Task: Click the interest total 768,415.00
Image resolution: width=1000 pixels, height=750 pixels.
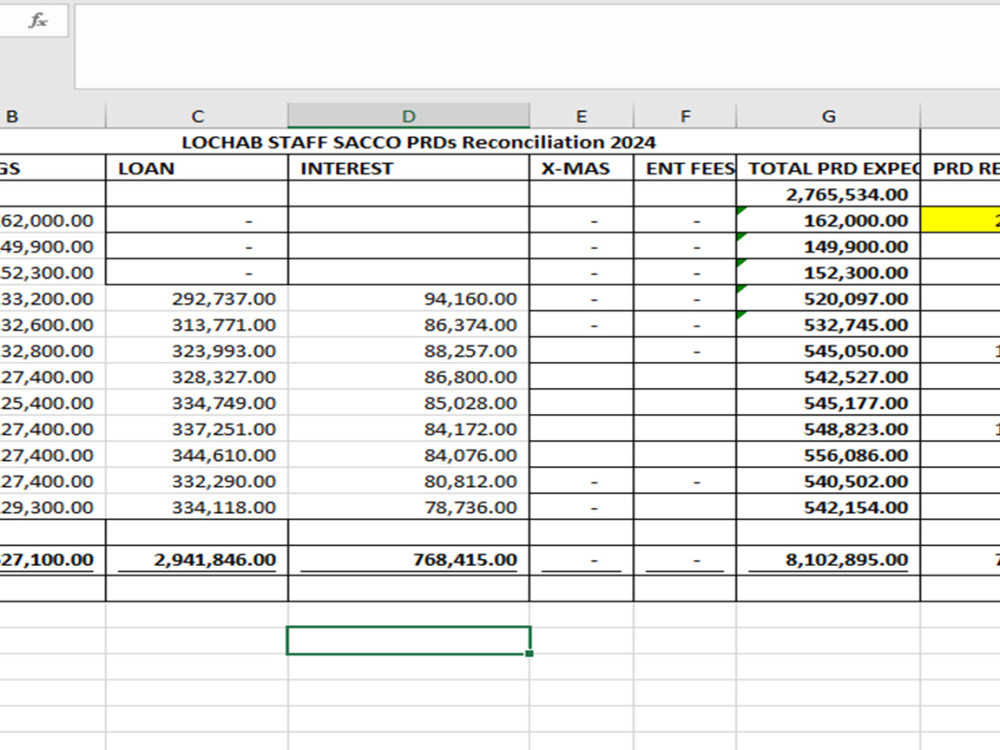Action: tap(409, 559)
